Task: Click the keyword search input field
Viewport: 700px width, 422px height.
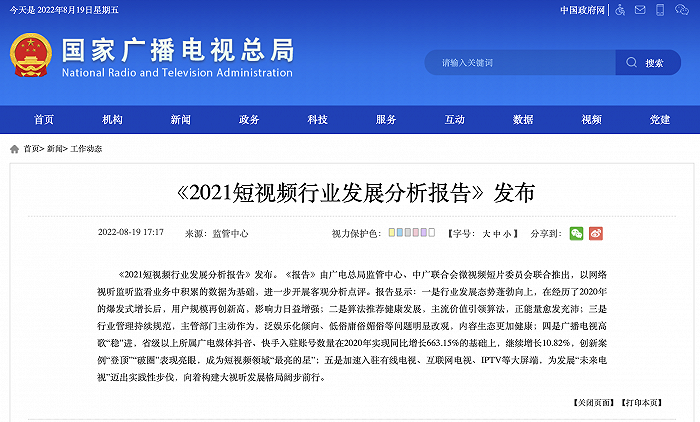Action: [520, 62]
